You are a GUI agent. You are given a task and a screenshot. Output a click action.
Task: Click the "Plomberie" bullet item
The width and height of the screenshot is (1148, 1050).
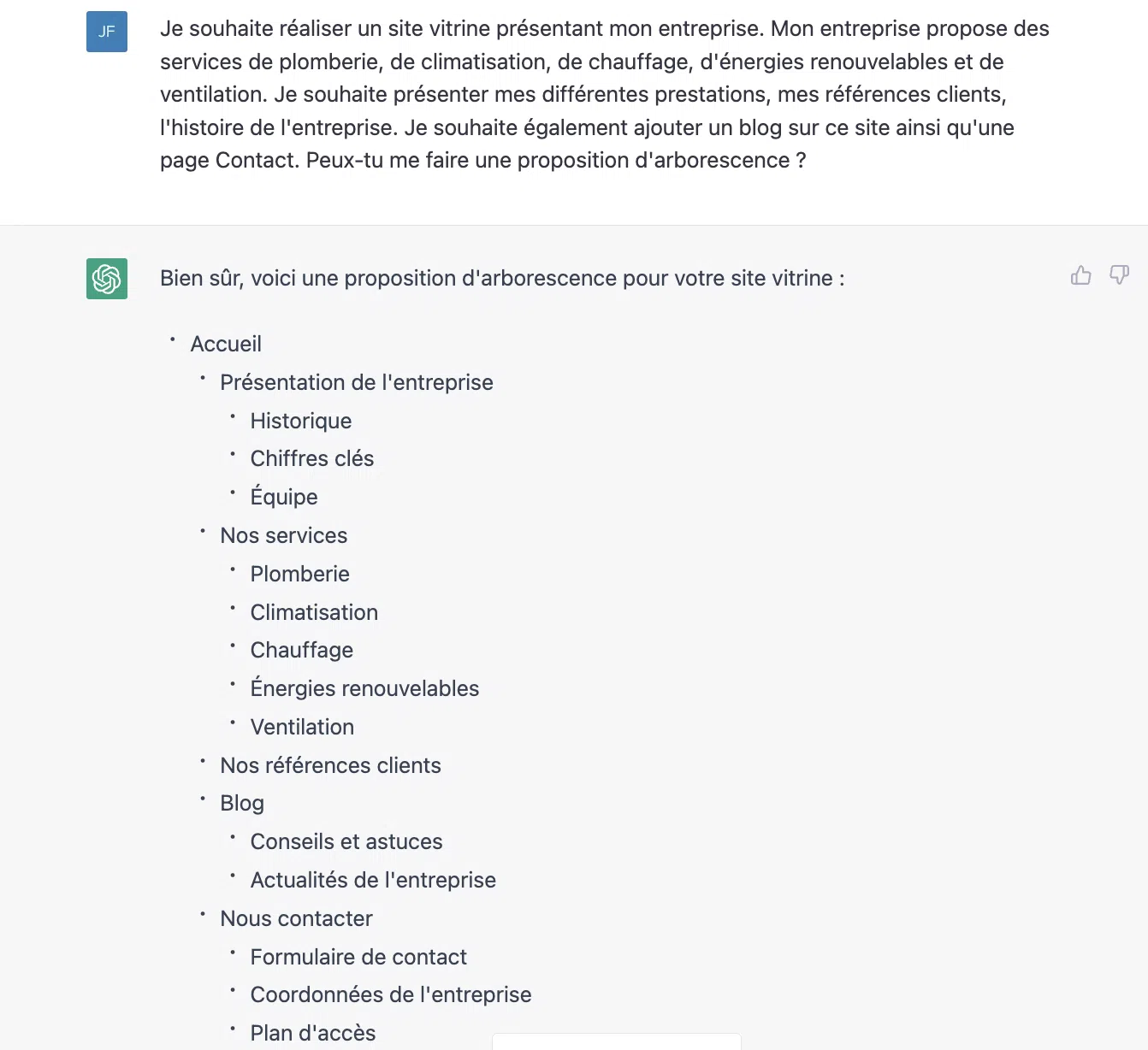point(299,574)
